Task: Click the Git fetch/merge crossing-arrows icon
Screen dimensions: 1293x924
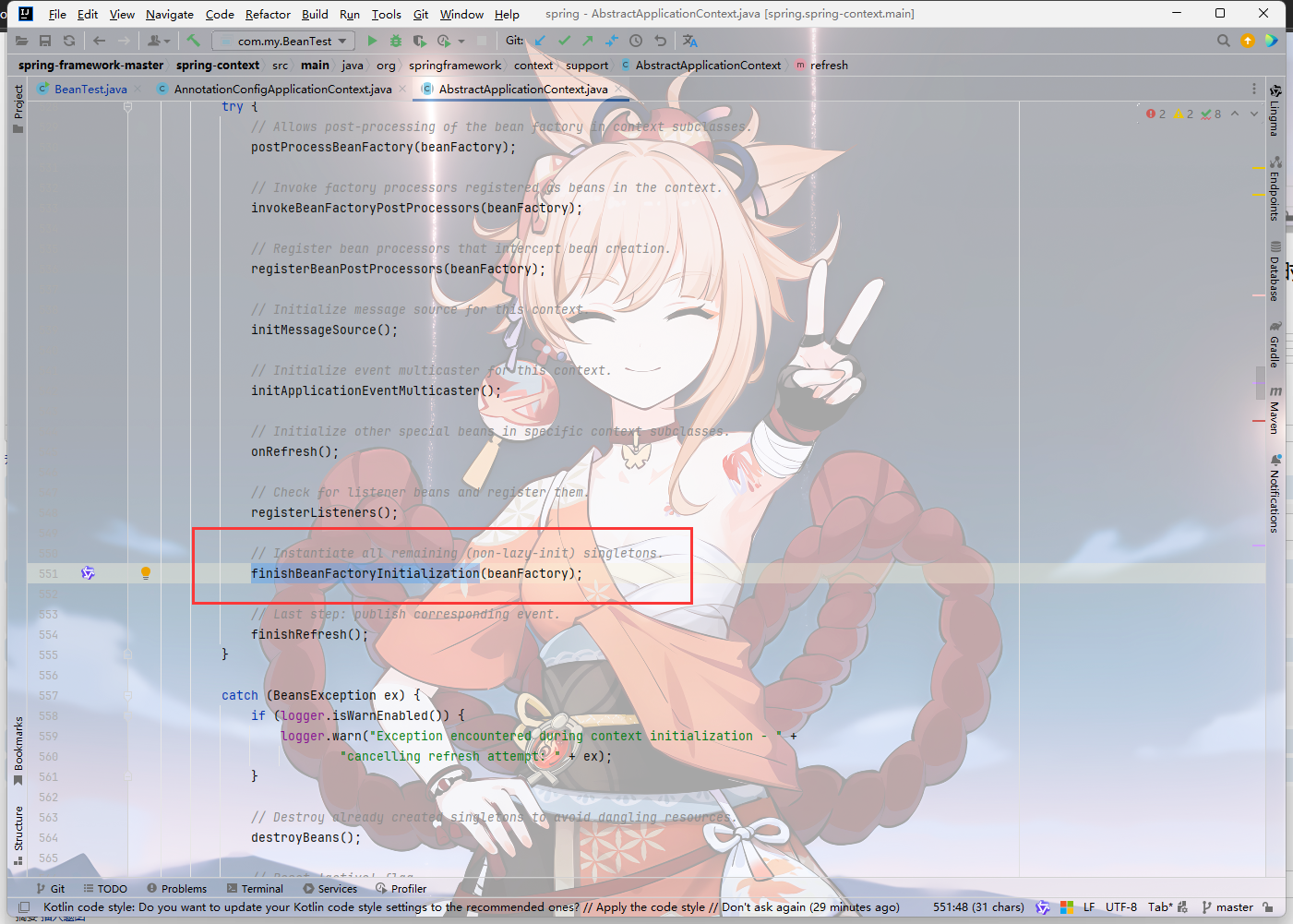Action: [x=611, y=41]
